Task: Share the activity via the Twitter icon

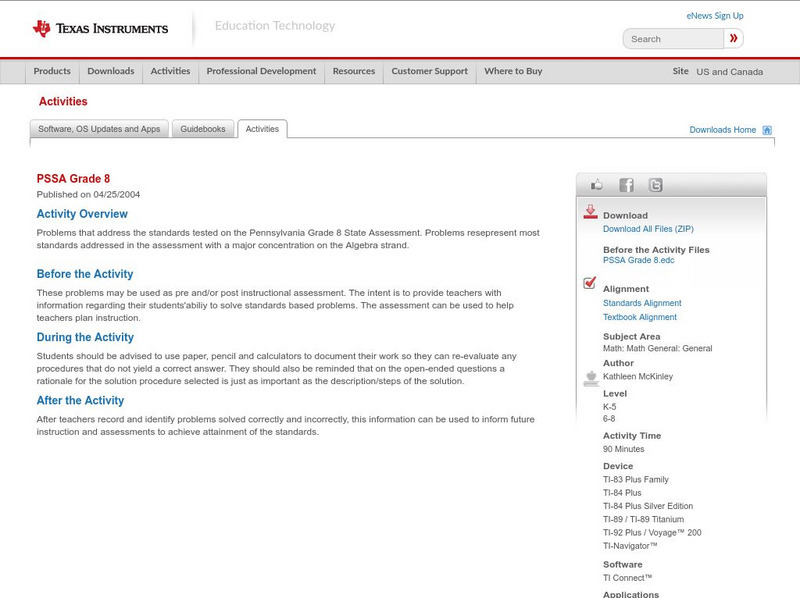Action: tap(656, 185)
